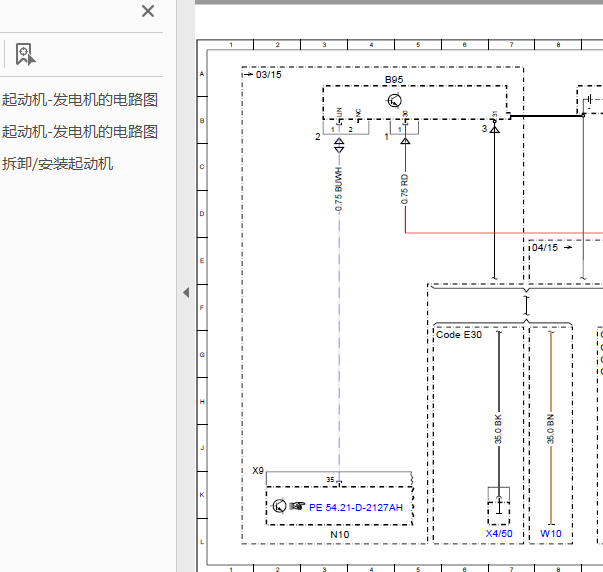Screen dimensions: 603x572
Task: Click the X4/50 connector link
Action: 499,534
